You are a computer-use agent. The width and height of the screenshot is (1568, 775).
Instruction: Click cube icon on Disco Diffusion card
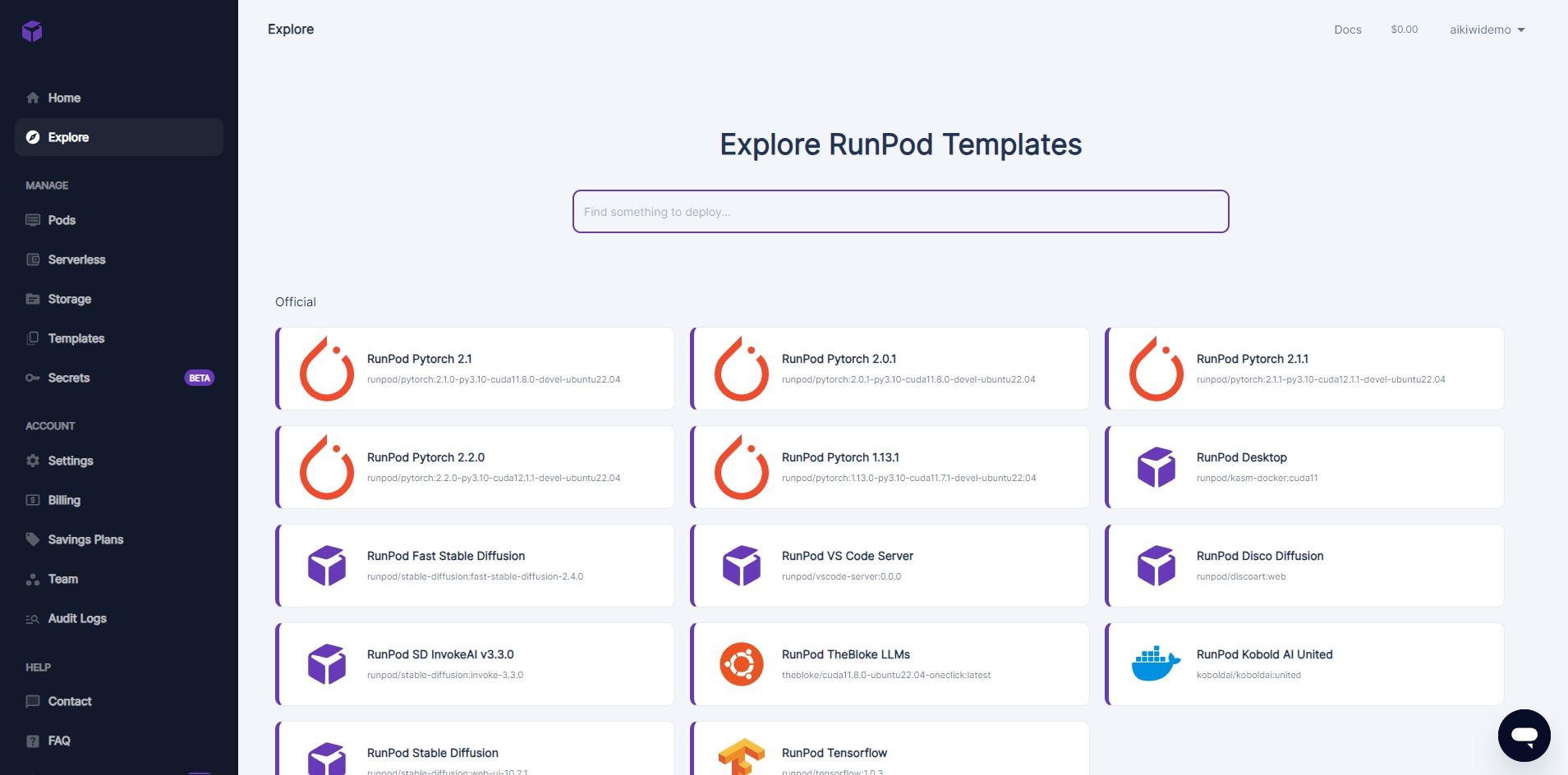pyautogui.click(x=1156, y=566)
